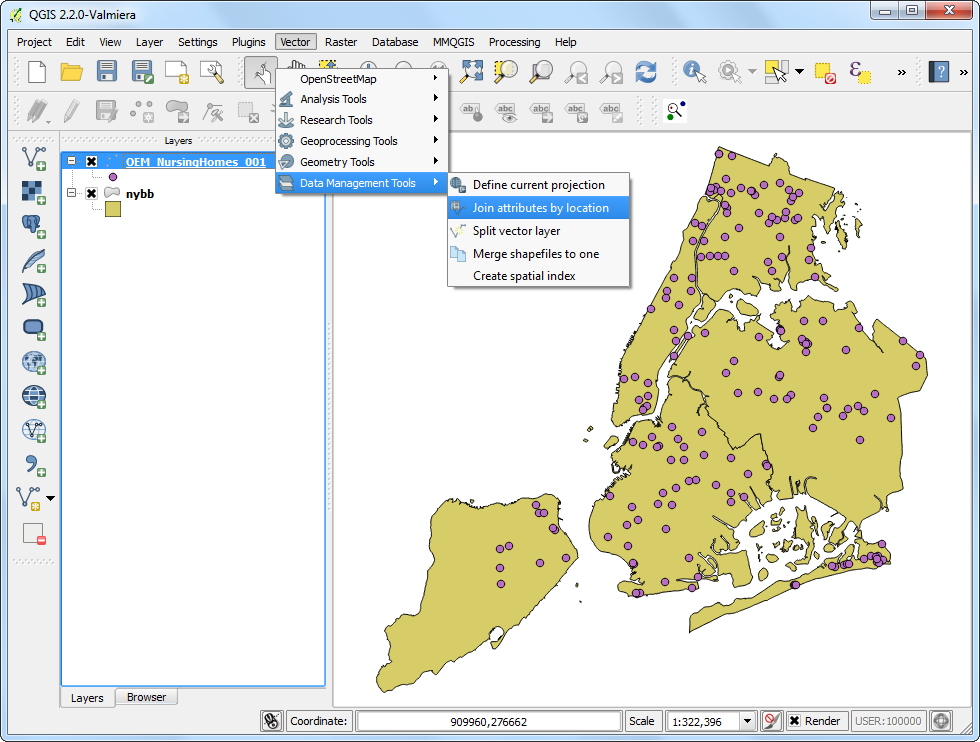Add a PostGIS layer via elephant icon
This screenshot has width=980, height=742.
coord(34,226)
